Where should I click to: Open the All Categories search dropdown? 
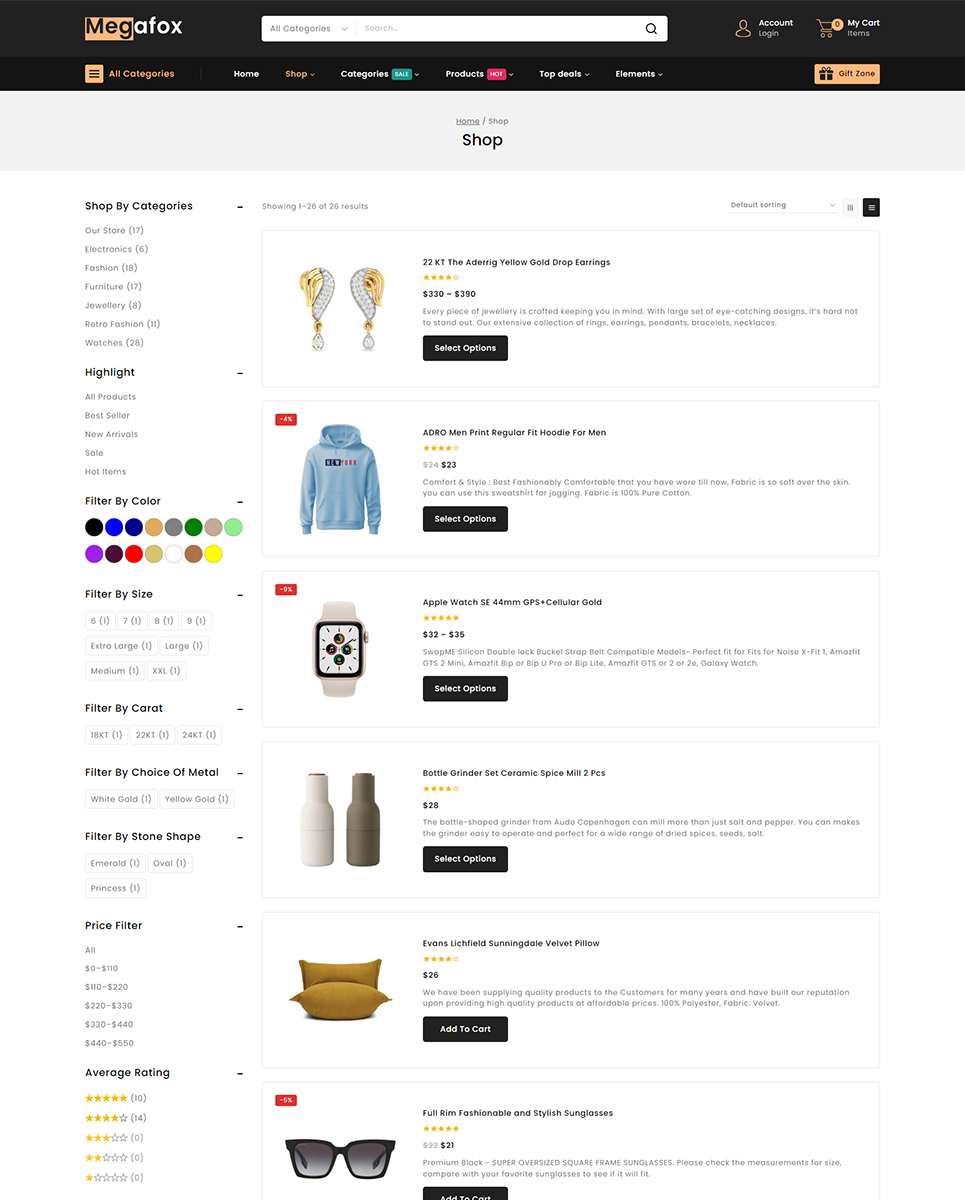pos(308,29)
